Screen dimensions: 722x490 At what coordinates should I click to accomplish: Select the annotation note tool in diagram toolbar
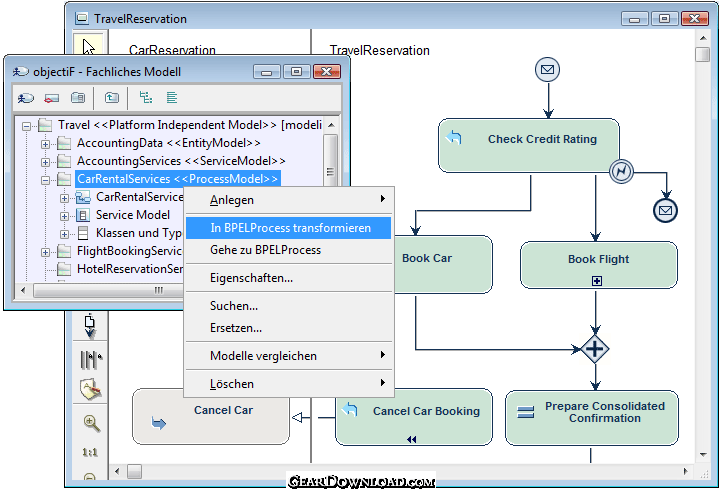[90, 390]
